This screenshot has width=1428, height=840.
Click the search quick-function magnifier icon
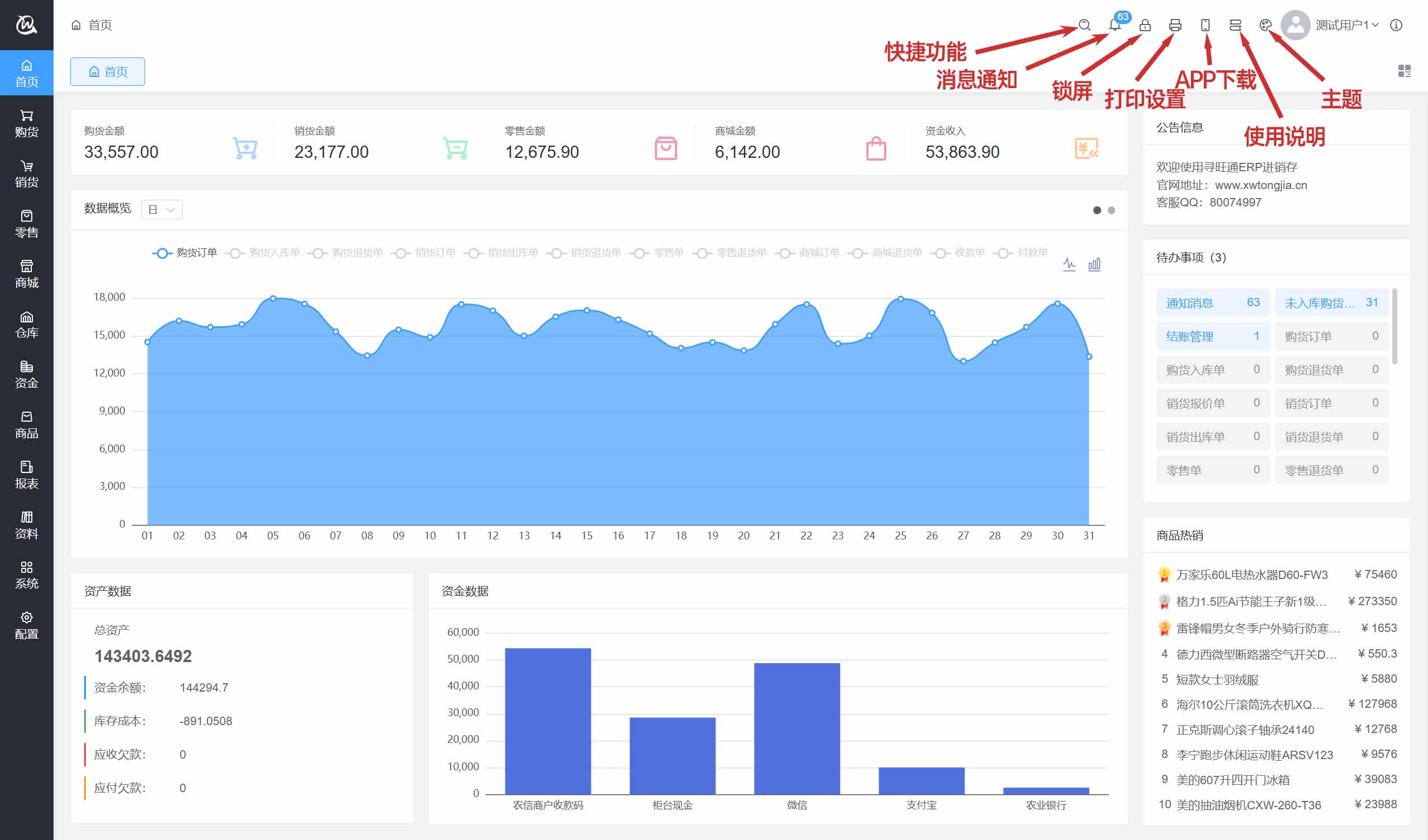click(x=1084, y=25)
